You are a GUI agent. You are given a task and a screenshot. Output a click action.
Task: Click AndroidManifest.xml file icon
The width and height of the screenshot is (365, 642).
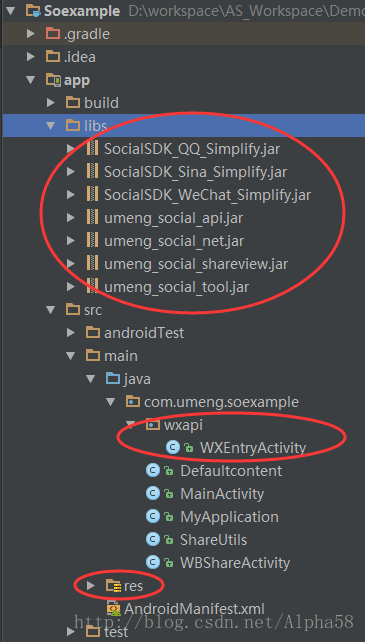click(x=113, y=609)
